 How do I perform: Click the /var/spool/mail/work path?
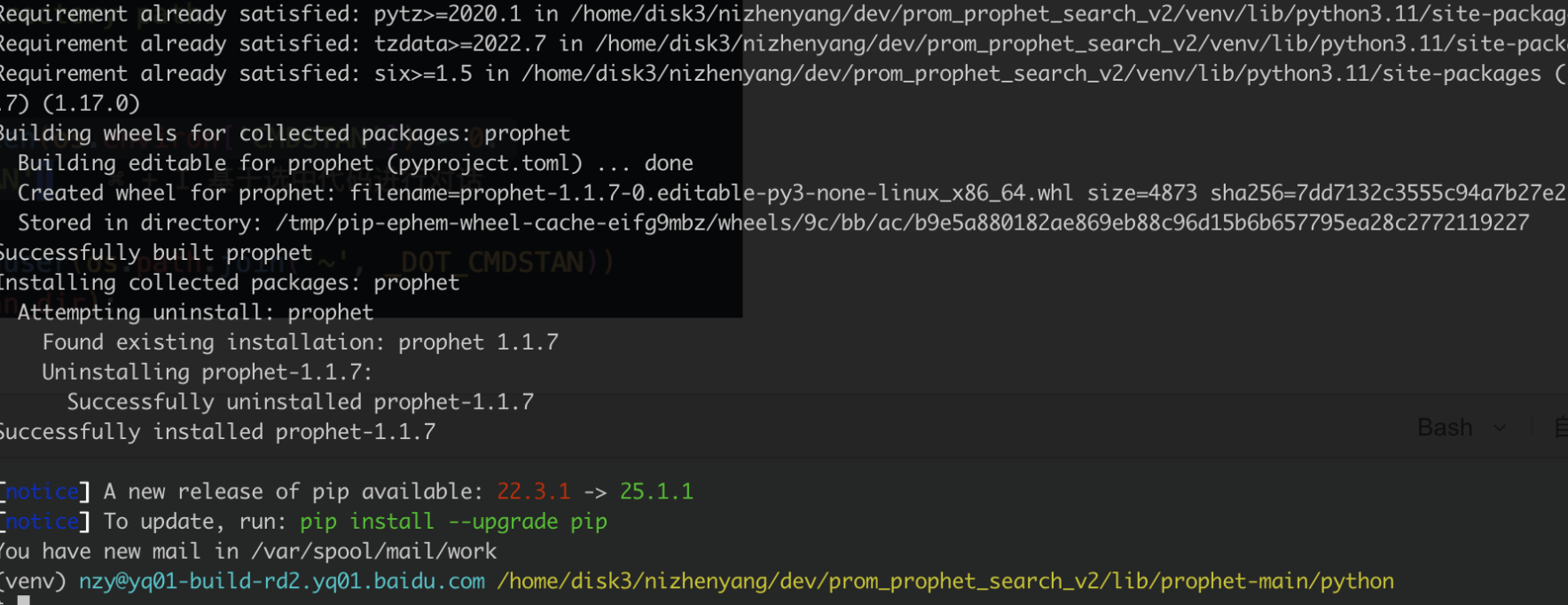(373, 551)
